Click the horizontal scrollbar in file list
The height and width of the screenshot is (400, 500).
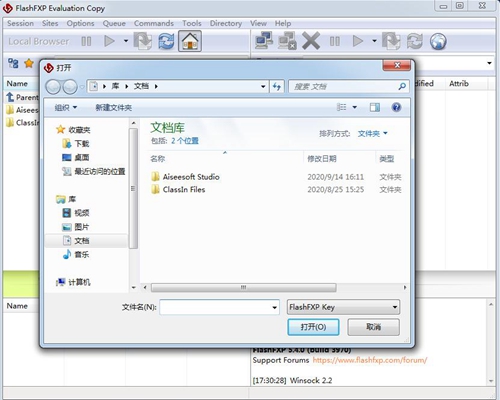point(243,287)
